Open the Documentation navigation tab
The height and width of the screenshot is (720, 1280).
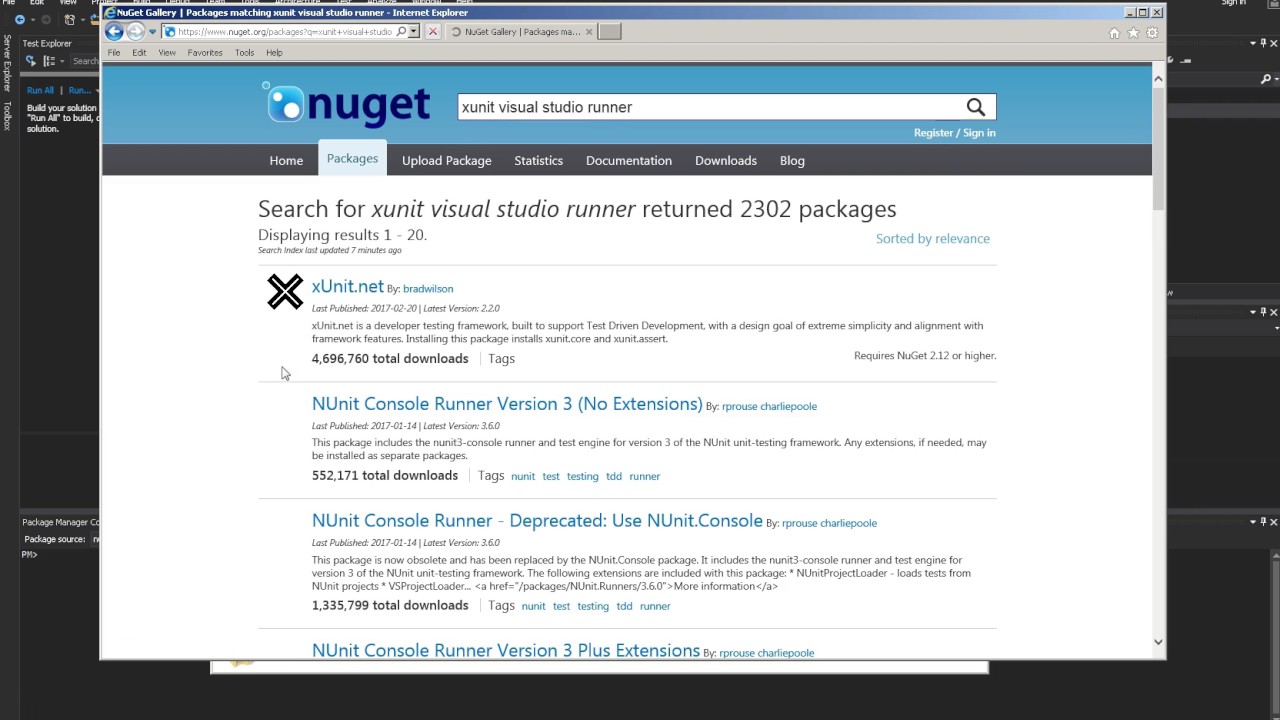point(629,160)
